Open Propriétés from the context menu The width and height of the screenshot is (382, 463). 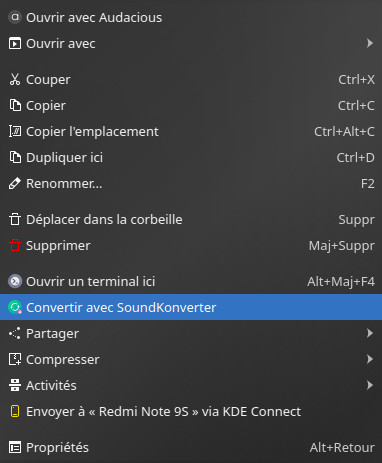click(x=191, y=447)
